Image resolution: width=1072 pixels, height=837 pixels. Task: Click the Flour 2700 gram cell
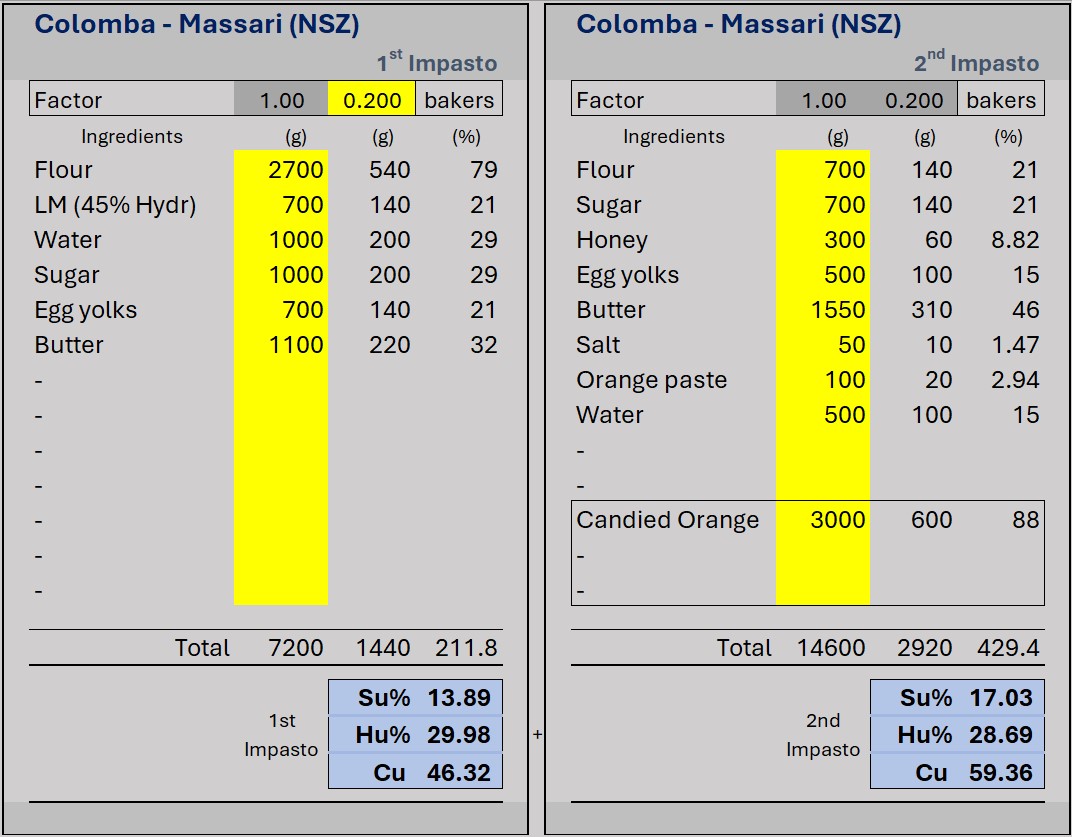[x=282, y=170]
